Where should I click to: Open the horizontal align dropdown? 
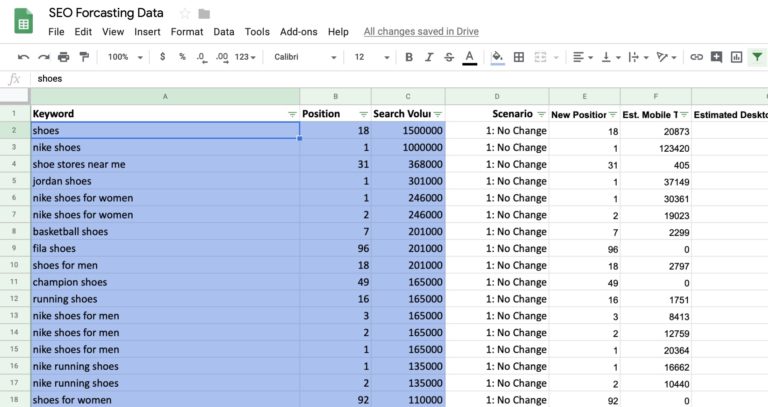click(582, 57)
